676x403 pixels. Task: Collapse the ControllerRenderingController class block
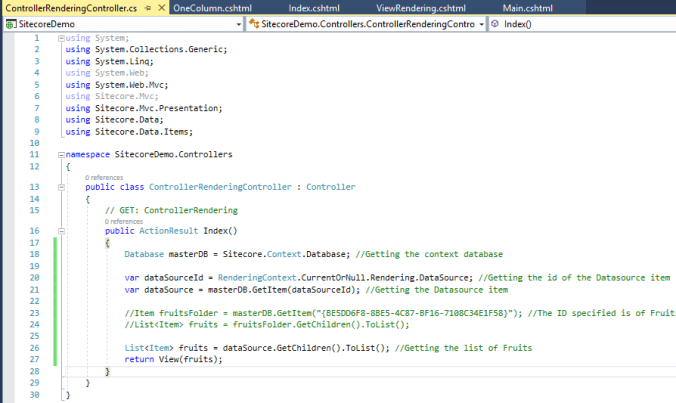click(x=60, y=187)
